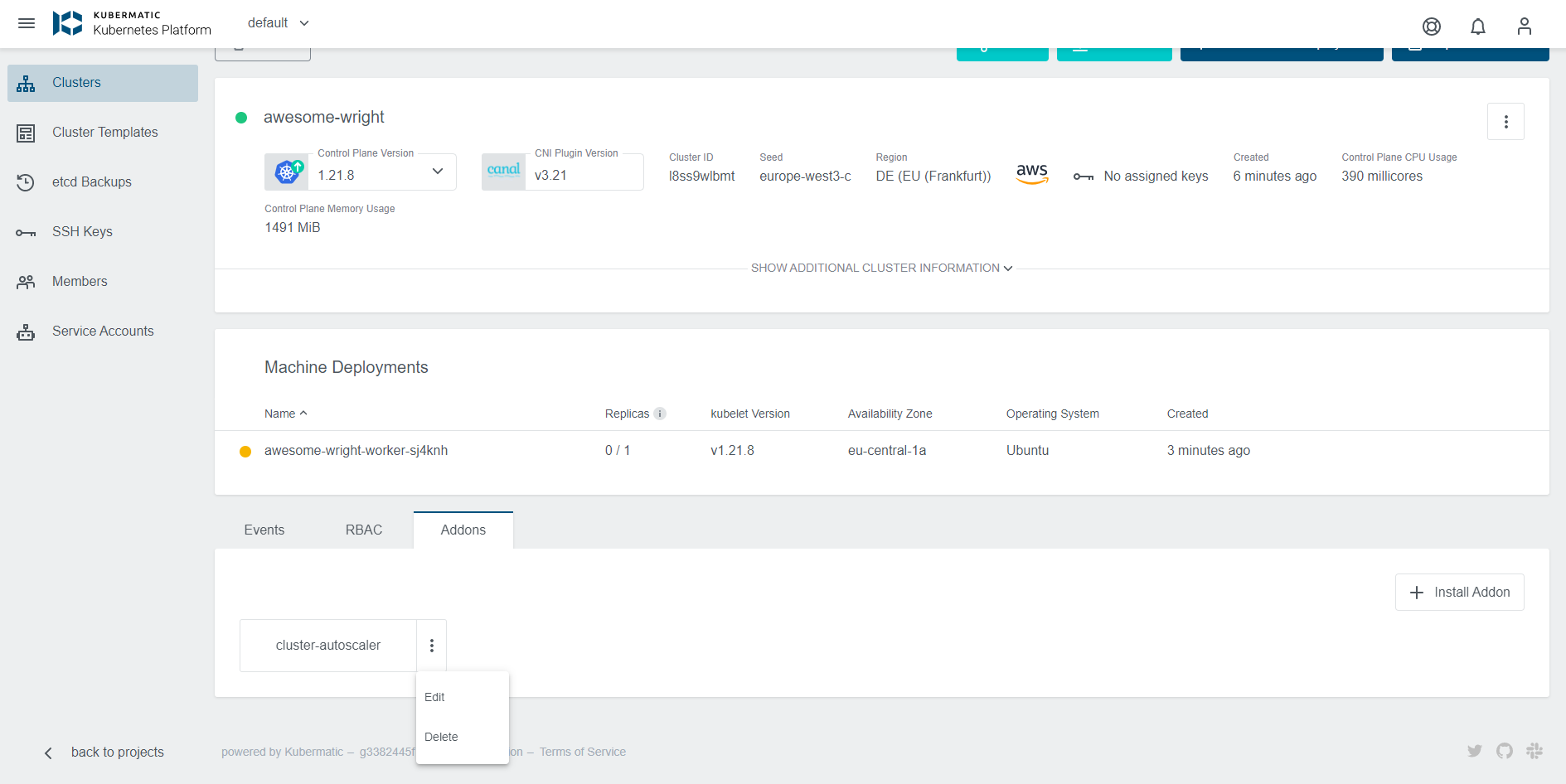Open the hamburger navigation menu
Viewport: 1566px width, 784px height.
click(27, 23)
